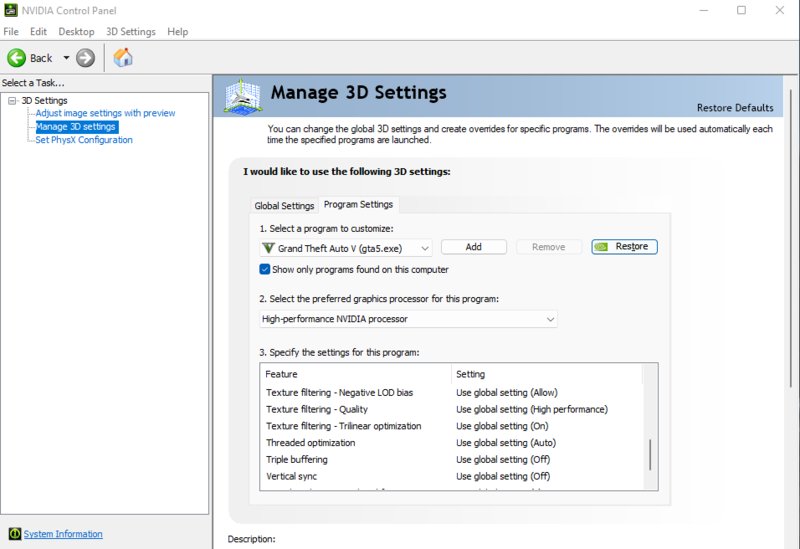Collapse the 3D Settings tree node
This screenshot has height=549, width=800.
point(12,101)
